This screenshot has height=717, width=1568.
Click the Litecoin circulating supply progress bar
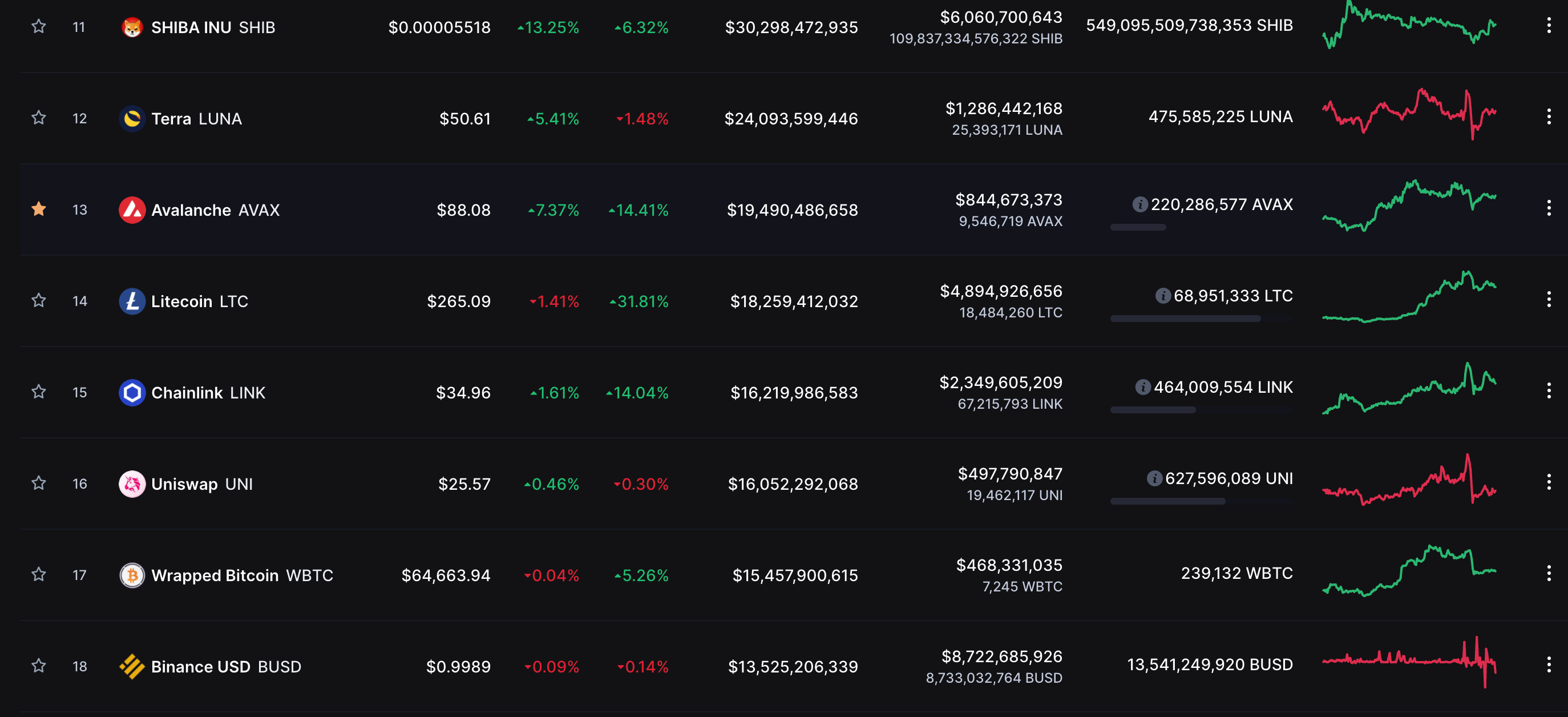tap(1201, 319)
